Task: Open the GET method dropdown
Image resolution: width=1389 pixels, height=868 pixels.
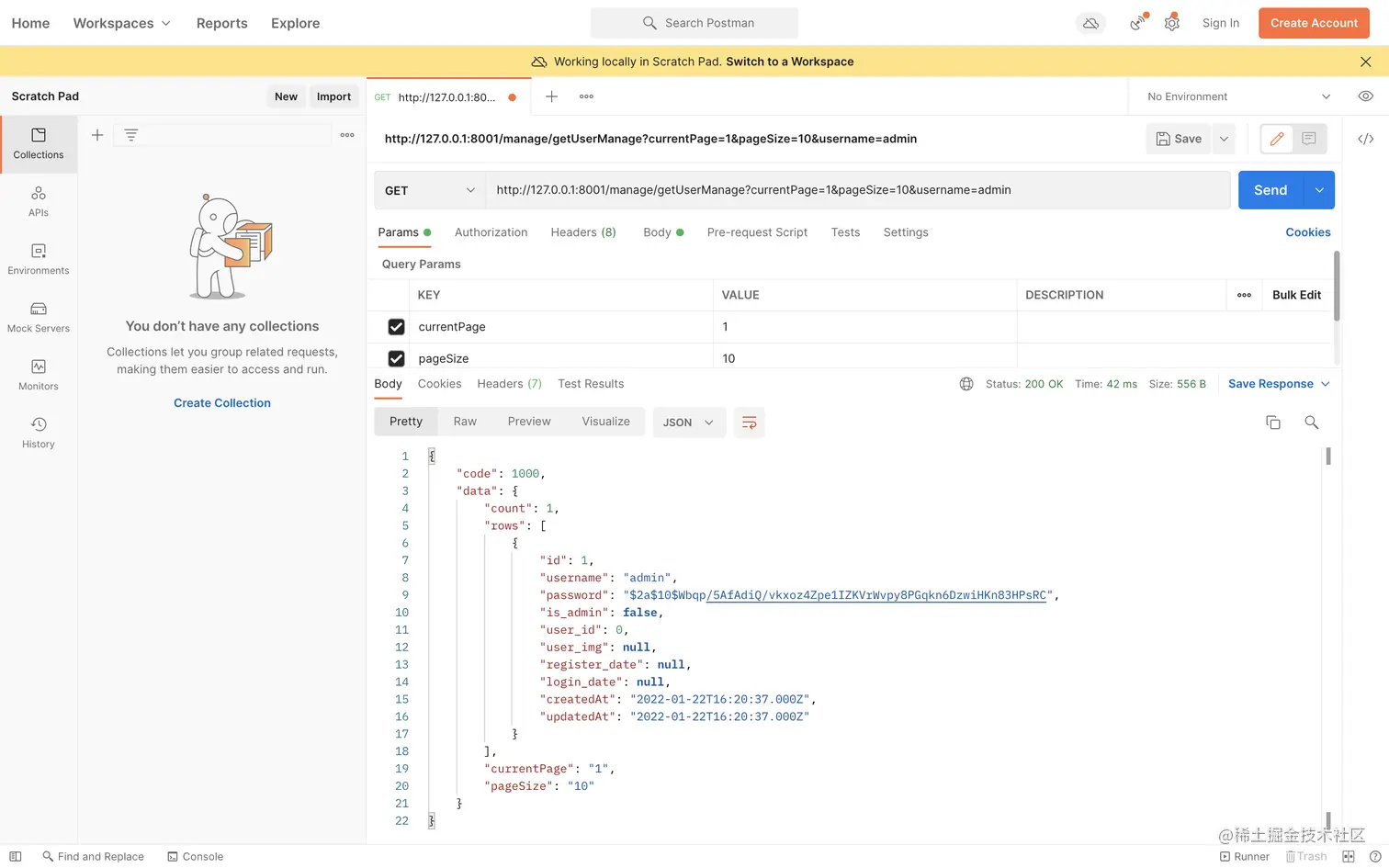Action: 430,190
